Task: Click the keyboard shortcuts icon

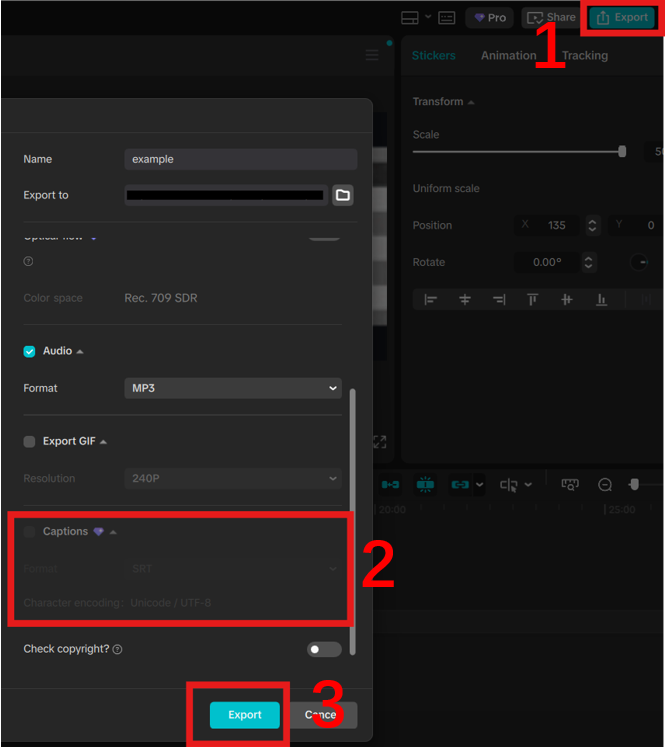Action: click(446, 18)
